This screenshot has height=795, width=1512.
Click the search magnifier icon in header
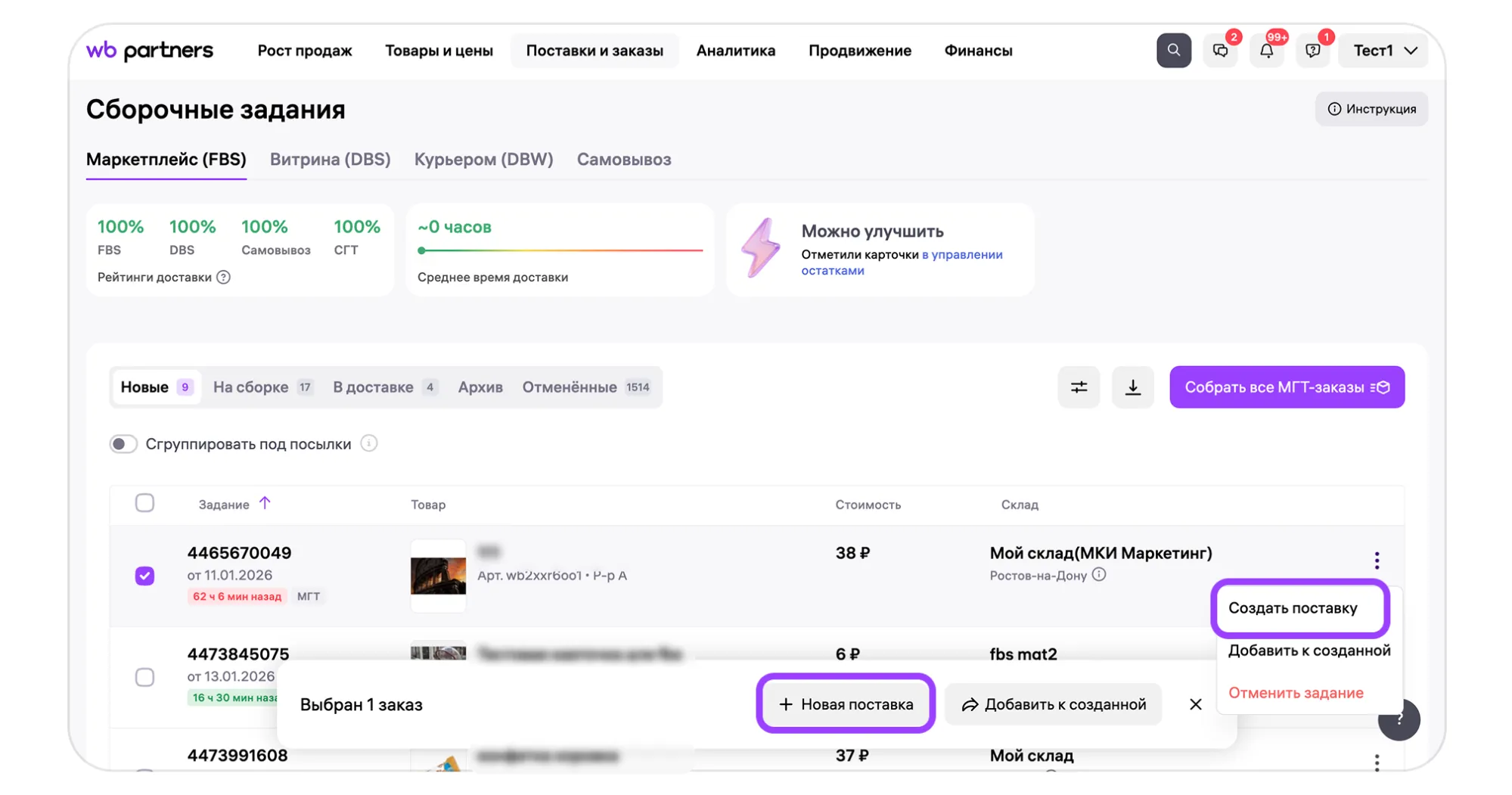(1173, 51)
